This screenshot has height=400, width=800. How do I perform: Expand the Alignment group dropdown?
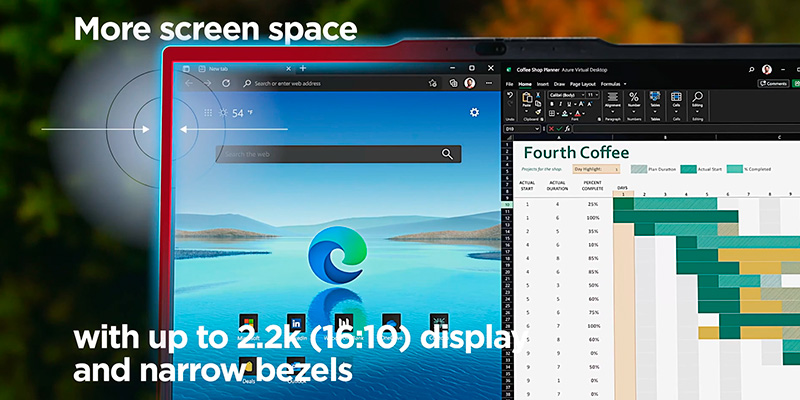(613, 112)
